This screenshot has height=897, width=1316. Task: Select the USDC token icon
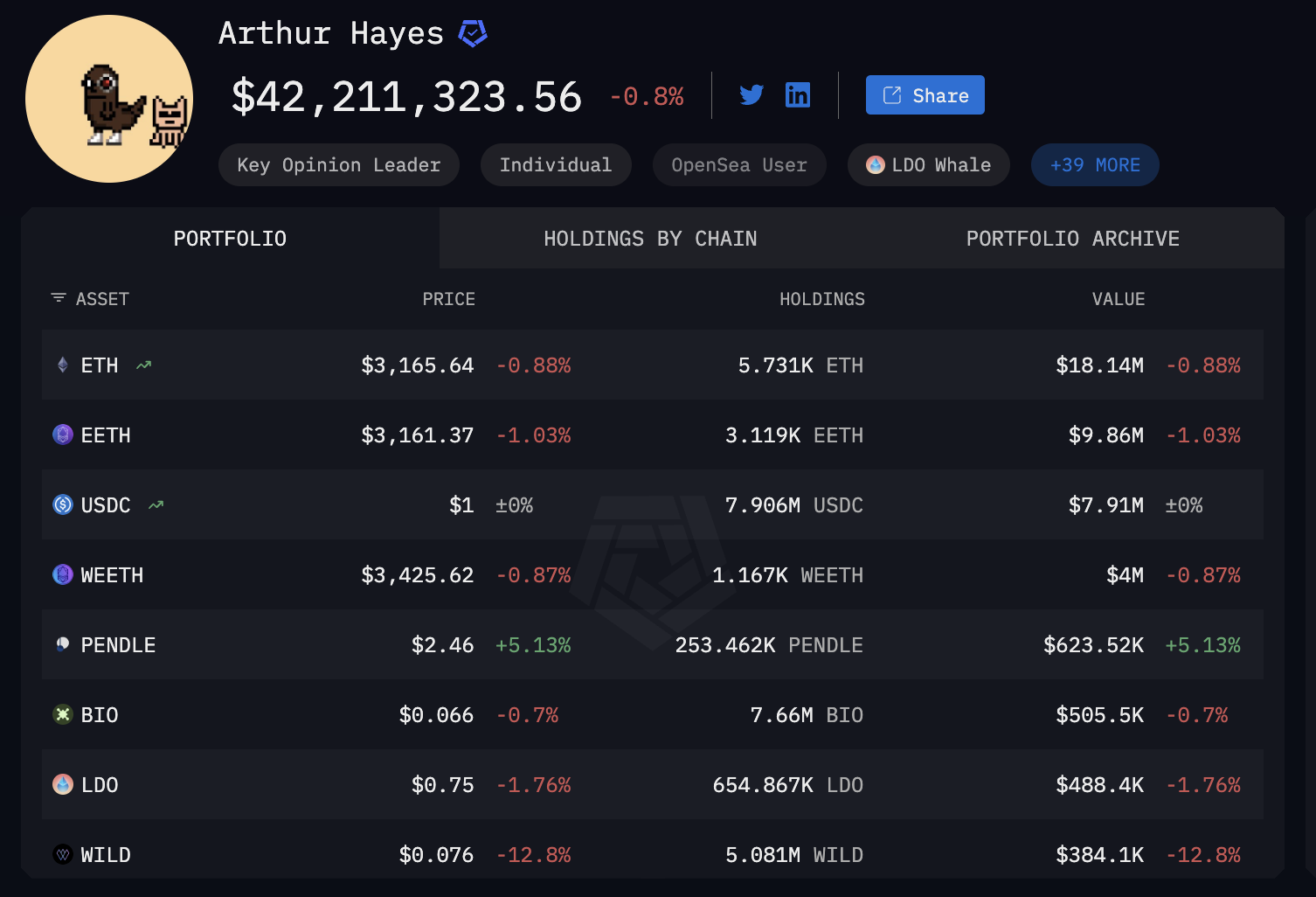click(61, 504)
